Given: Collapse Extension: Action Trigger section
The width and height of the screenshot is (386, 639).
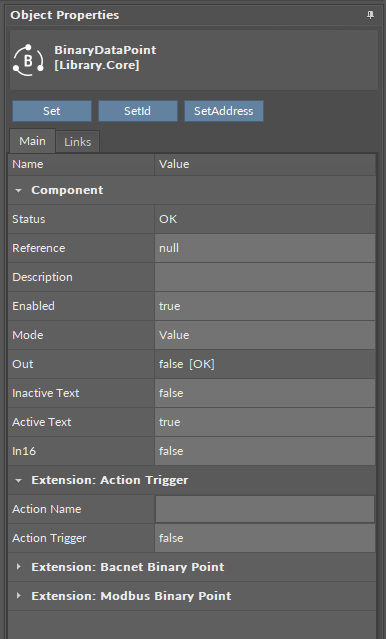Looking at the screenshot, I should pos(18,480).
